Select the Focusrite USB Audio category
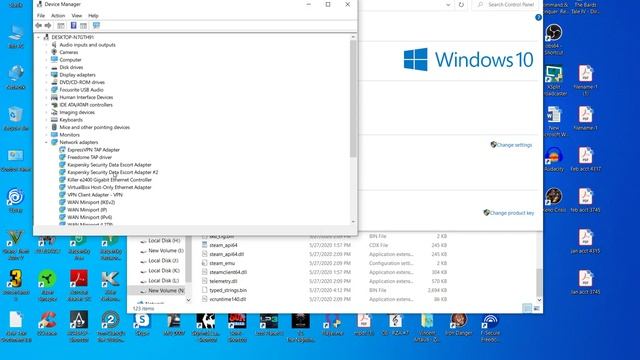Image resolution: width=640 pixels, height=360 pixels. click(x=82, y=90)
